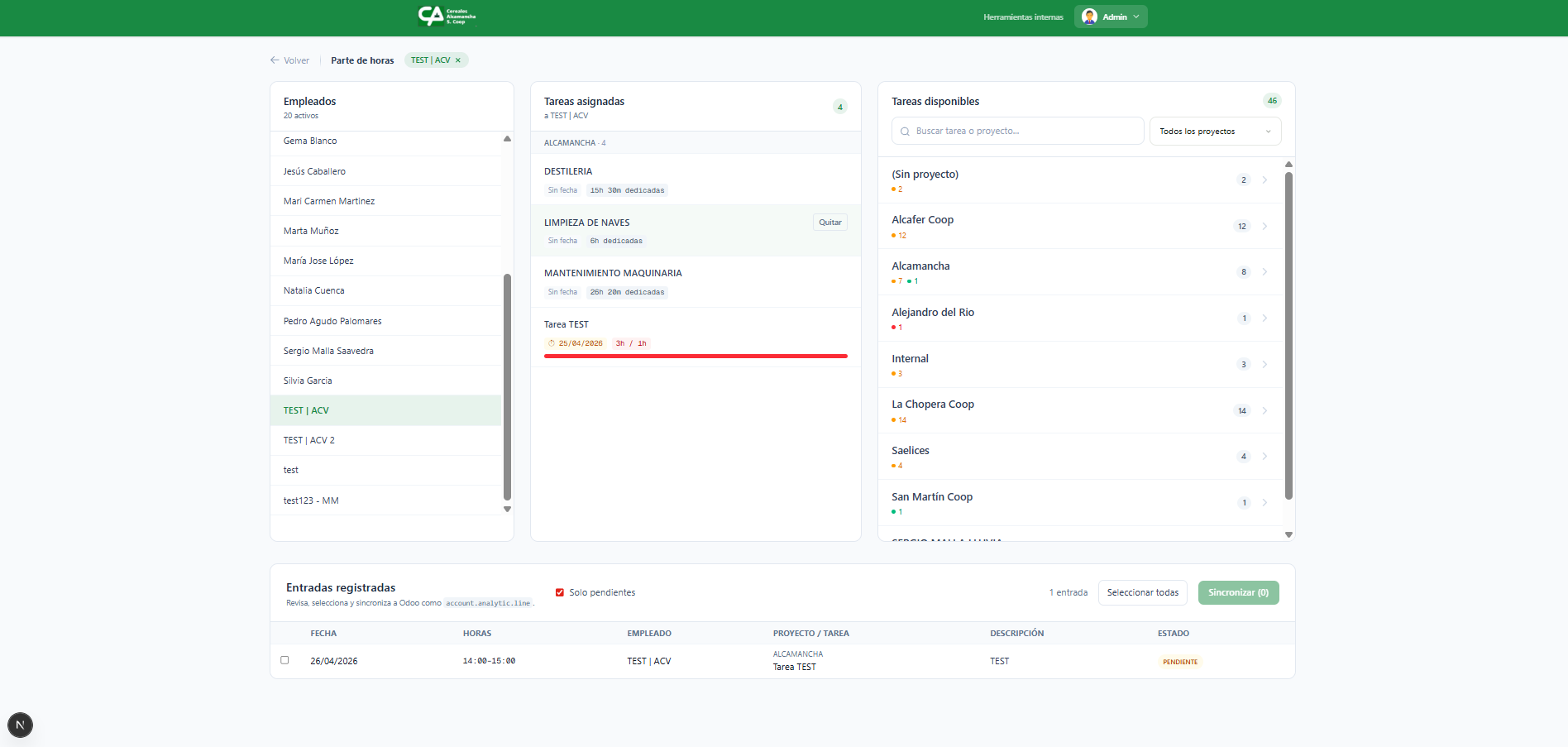Open the Next.js dev tools badge
1568x747 pixels.
[x=20, y=725]
